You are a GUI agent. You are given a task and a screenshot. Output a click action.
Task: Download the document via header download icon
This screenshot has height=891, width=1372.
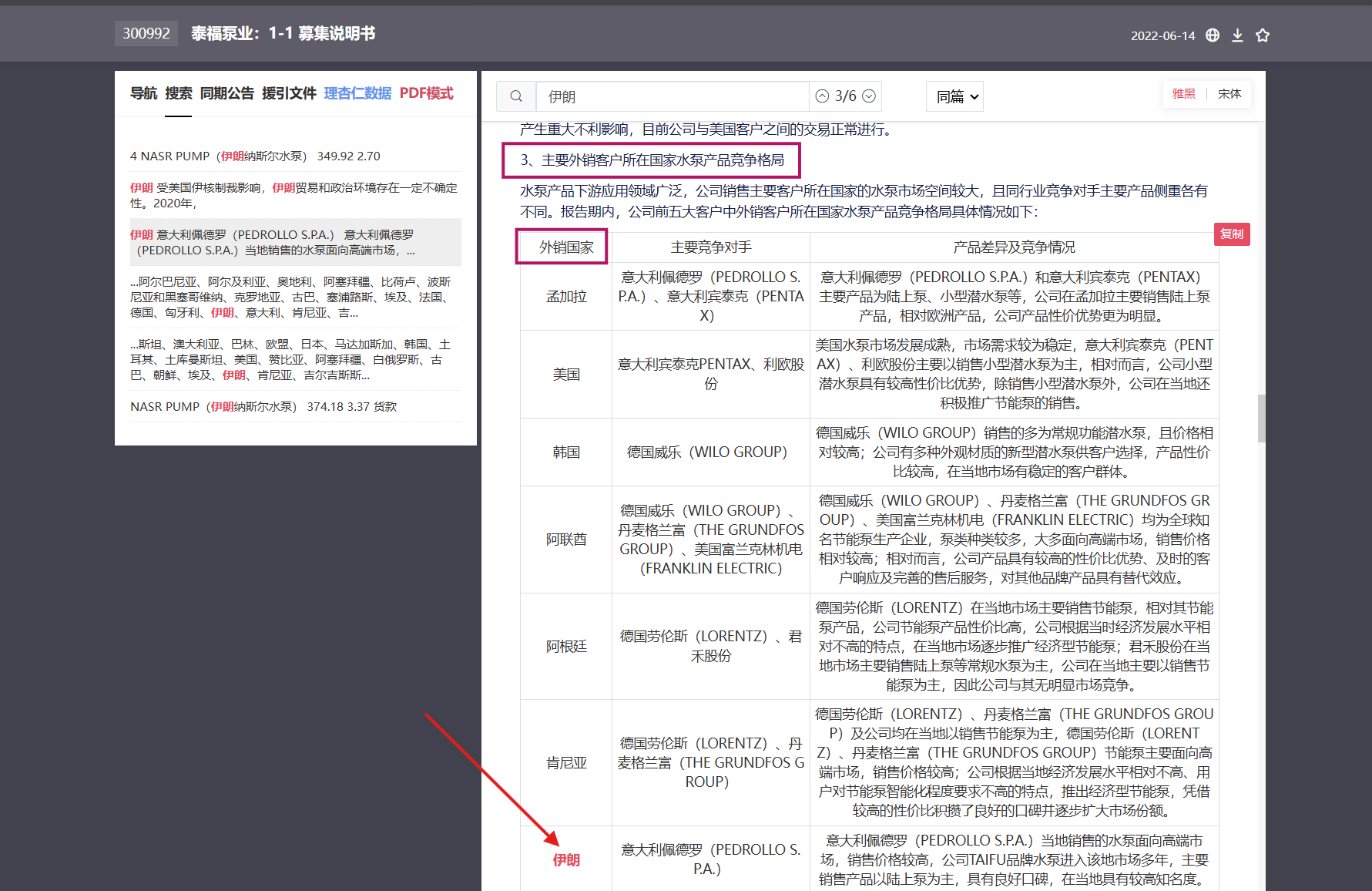point(1237,35)
